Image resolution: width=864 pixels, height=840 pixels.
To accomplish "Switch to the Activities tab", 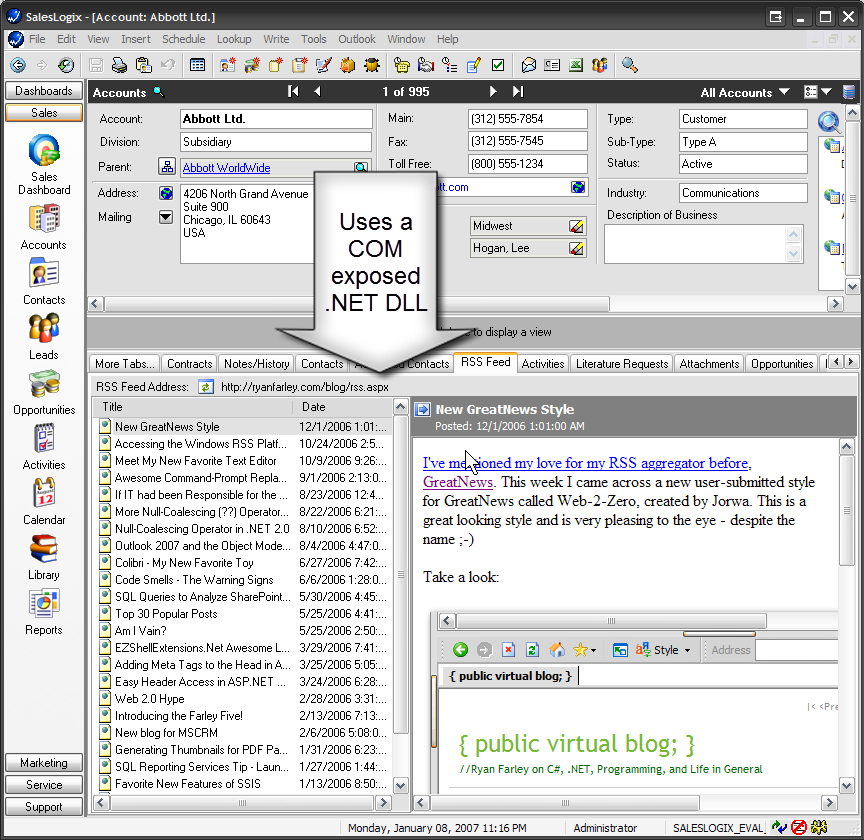I will coord(543,364).
